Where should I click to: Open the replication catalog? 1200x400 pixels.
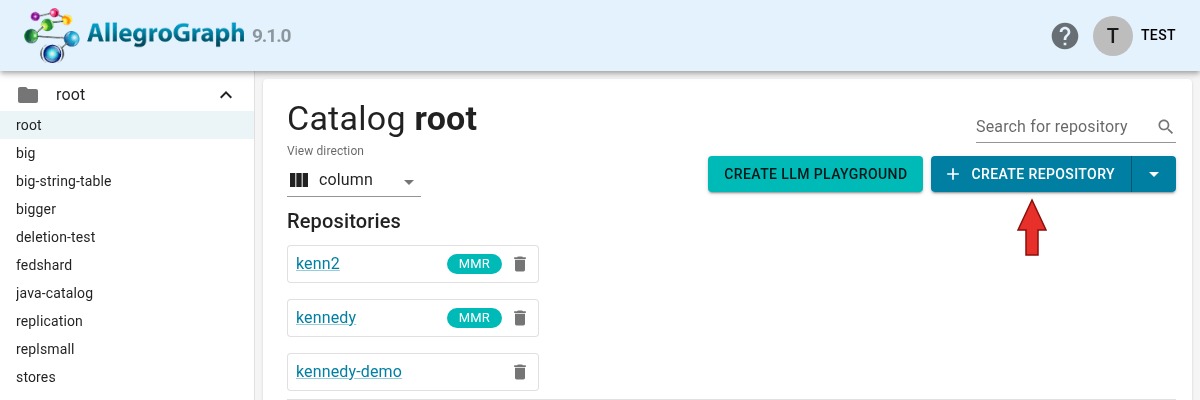click(127, 321)
